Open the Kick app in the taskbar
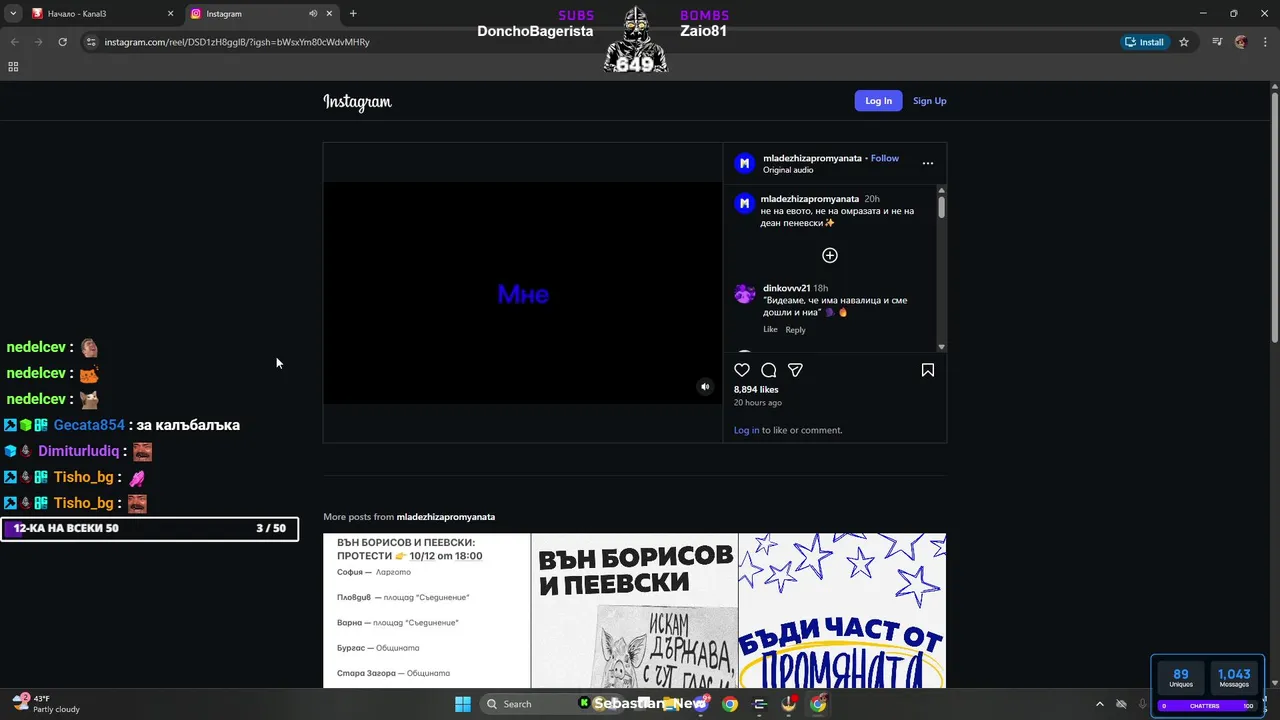 tap(585, 704)
